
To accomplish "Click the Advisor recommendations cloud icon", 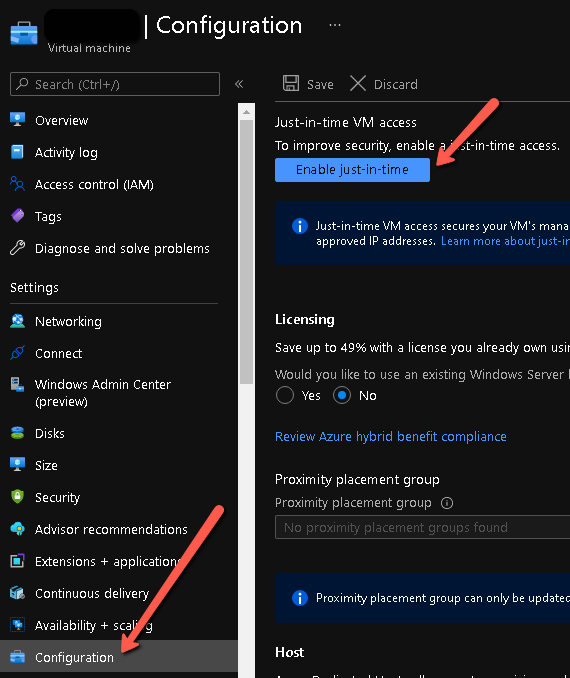I will click(x=17, y=528).
